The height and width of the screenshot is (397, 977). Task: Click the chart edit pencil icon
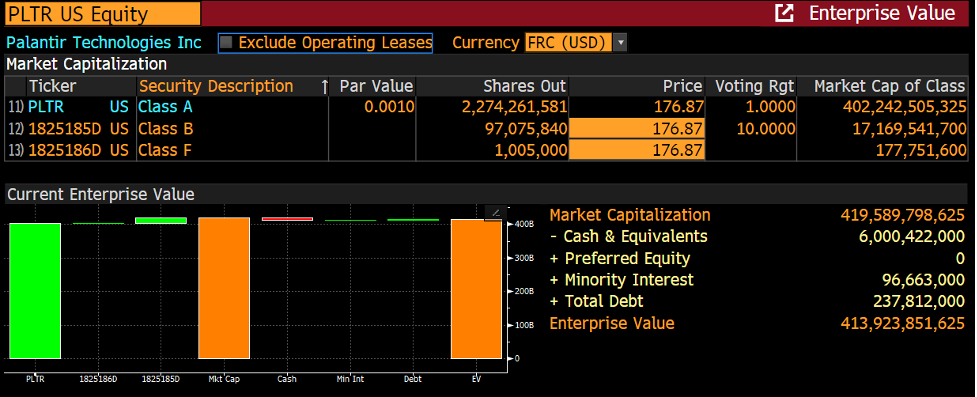point(495,213)
